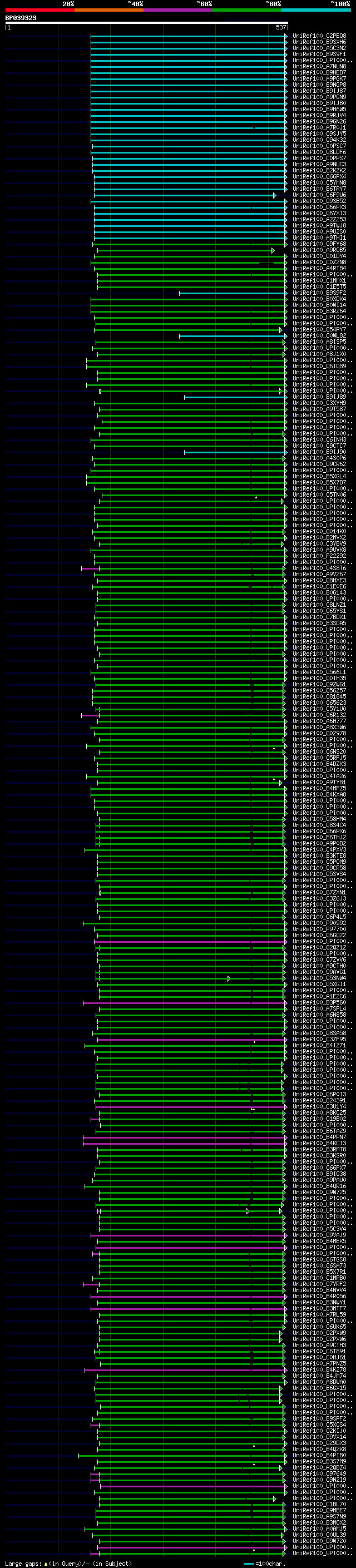
Task: Select the UniRef100_A9PGK7 label
Action: tap(319, 78)
